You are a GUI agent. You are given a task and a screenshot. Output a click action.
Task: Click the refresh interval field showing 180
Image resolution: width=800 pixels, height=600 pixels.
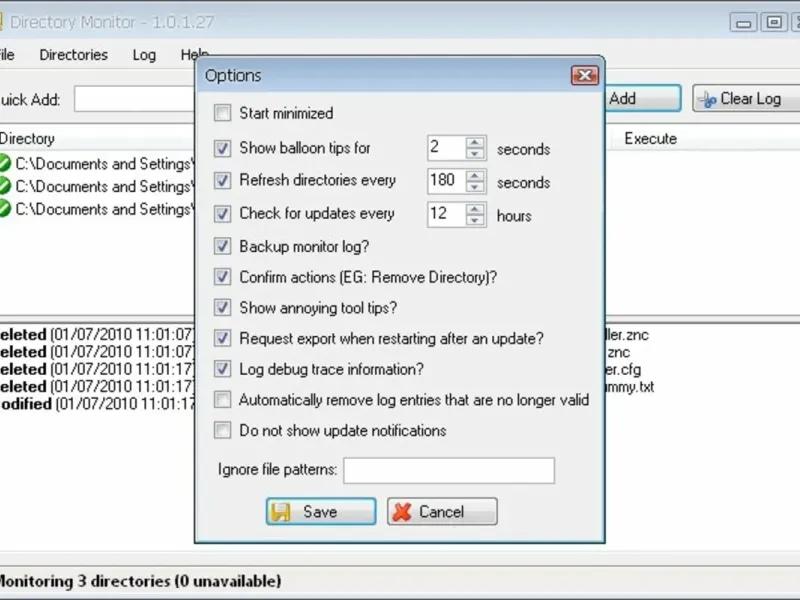[446, 181]
